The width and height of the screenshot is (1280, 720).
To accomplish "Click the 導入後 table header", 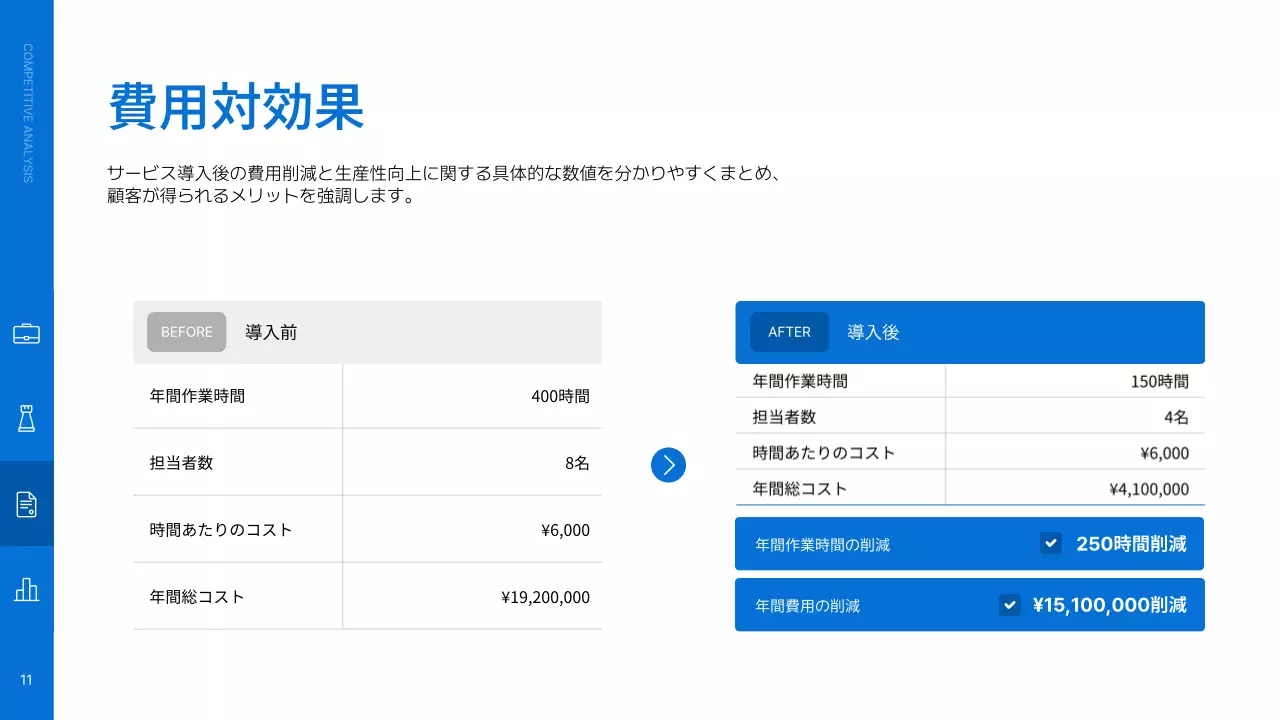I will [x=873, y=332].
